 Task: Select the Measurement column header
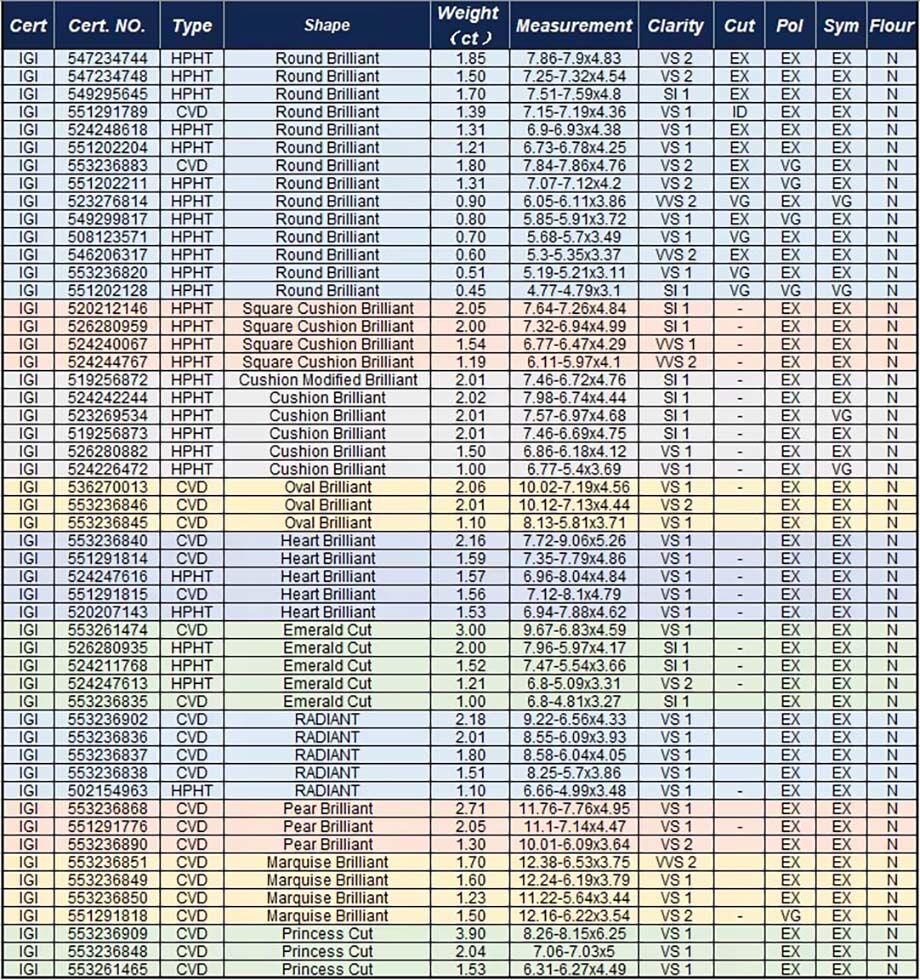click(x=574, y=26)
